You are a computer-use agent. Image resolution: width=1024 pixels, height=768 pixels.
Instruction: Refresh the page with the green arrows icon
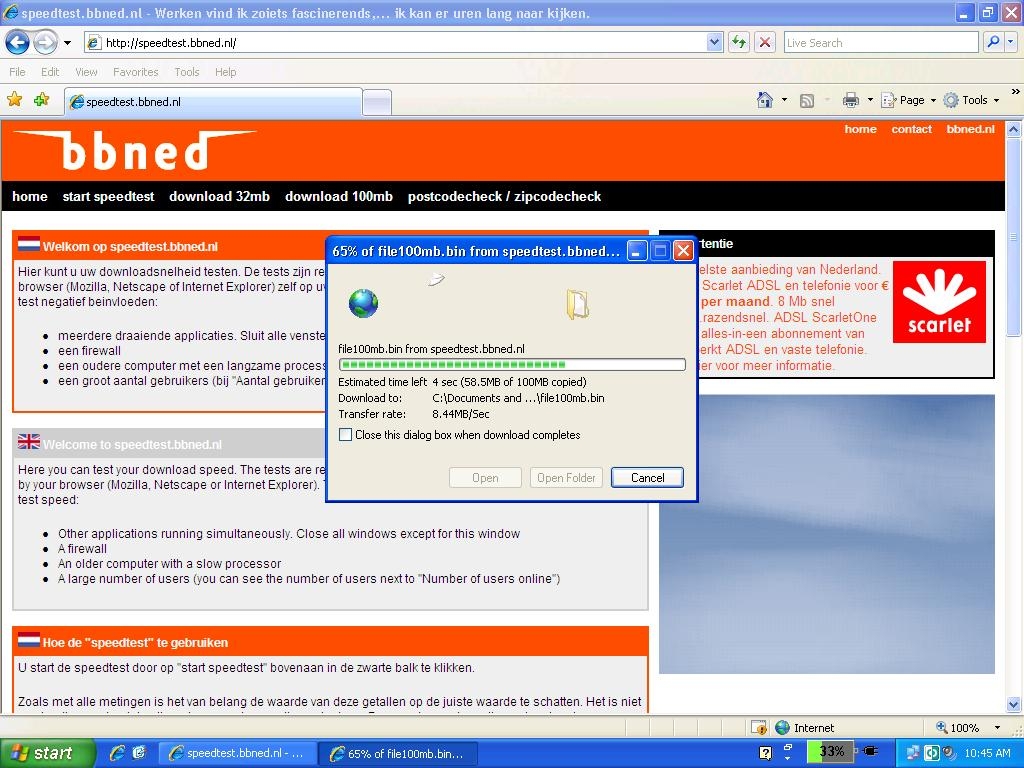point(739,43)
